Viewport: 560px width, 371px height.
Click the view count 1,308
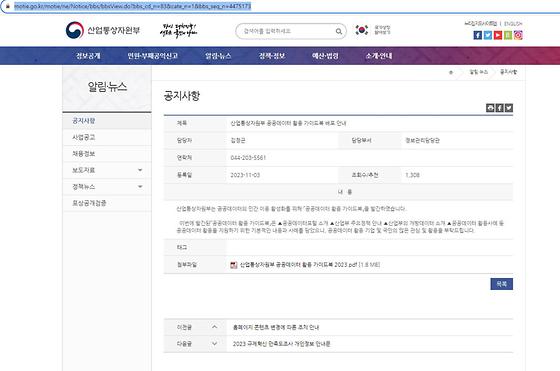412,175
